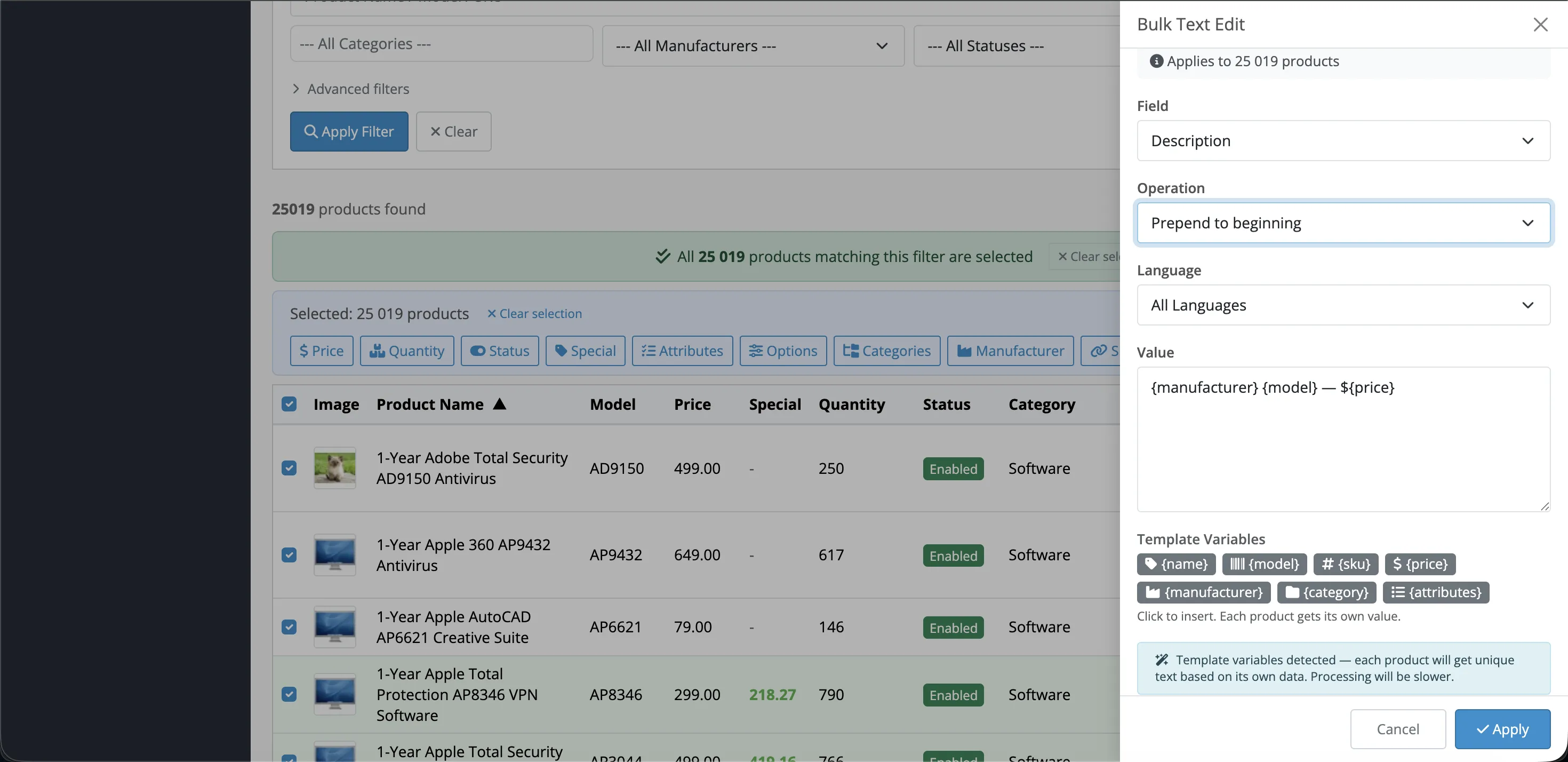Uncheck the 1-Year Adobe Total Security row
Viewport: 1568px width, 762px height.
pyautogui.click(x=289, y=468)
